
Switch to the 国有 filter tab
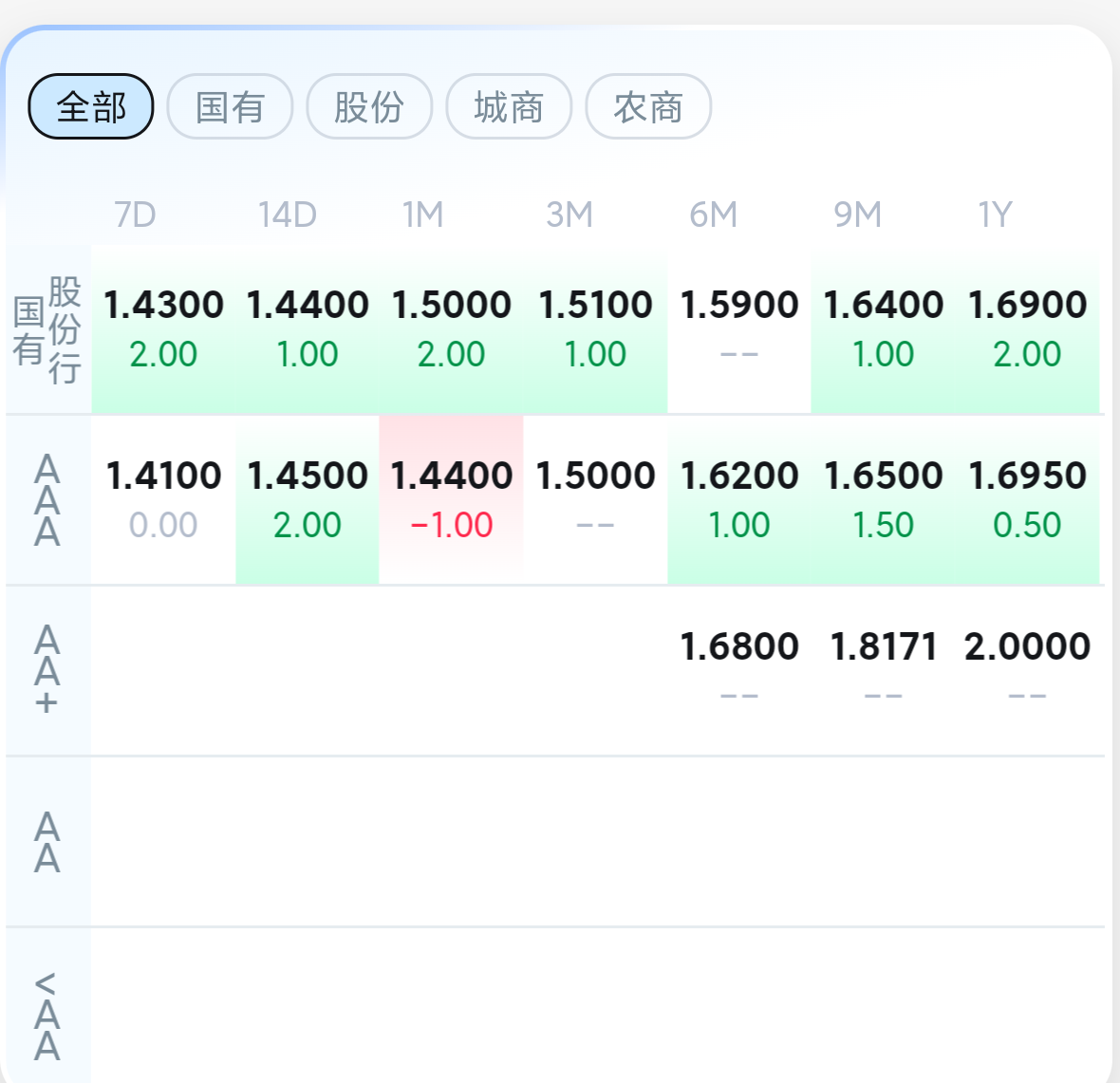[230, 106]
